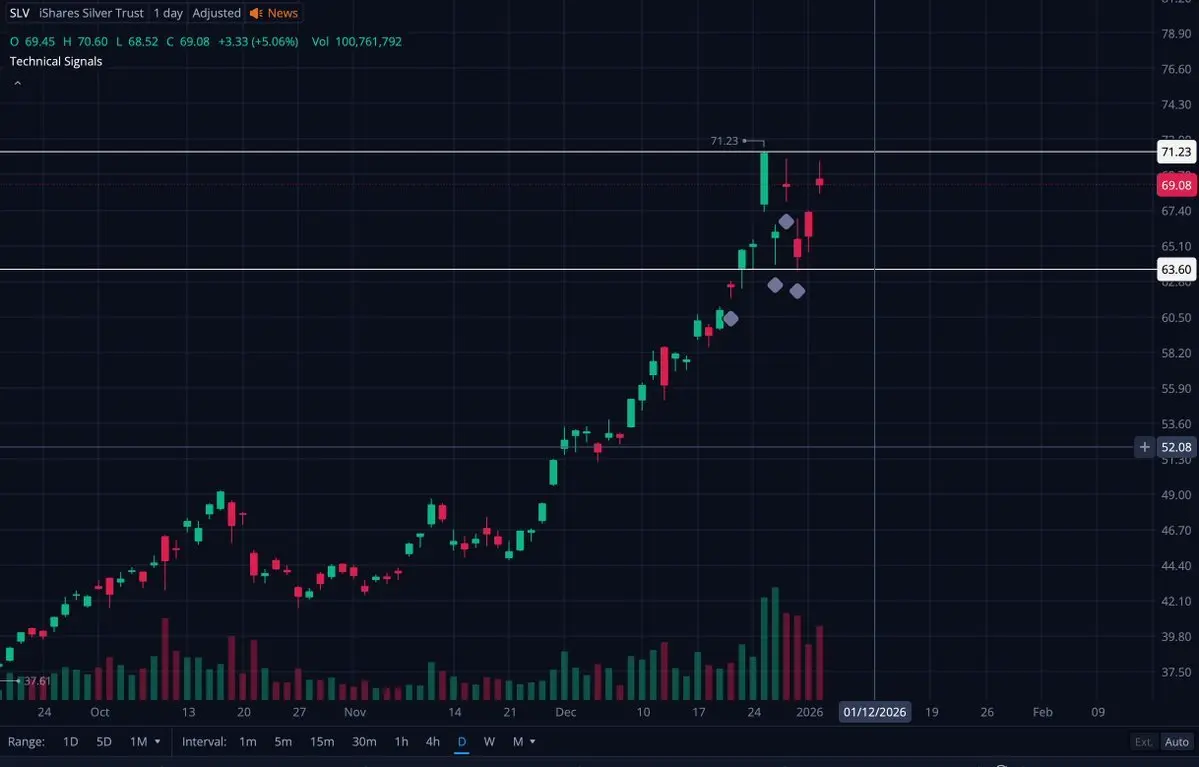Viewport: 1199px width, 767px height.
Task: Select the W weekly interval
Action: [x=489, y=742]
